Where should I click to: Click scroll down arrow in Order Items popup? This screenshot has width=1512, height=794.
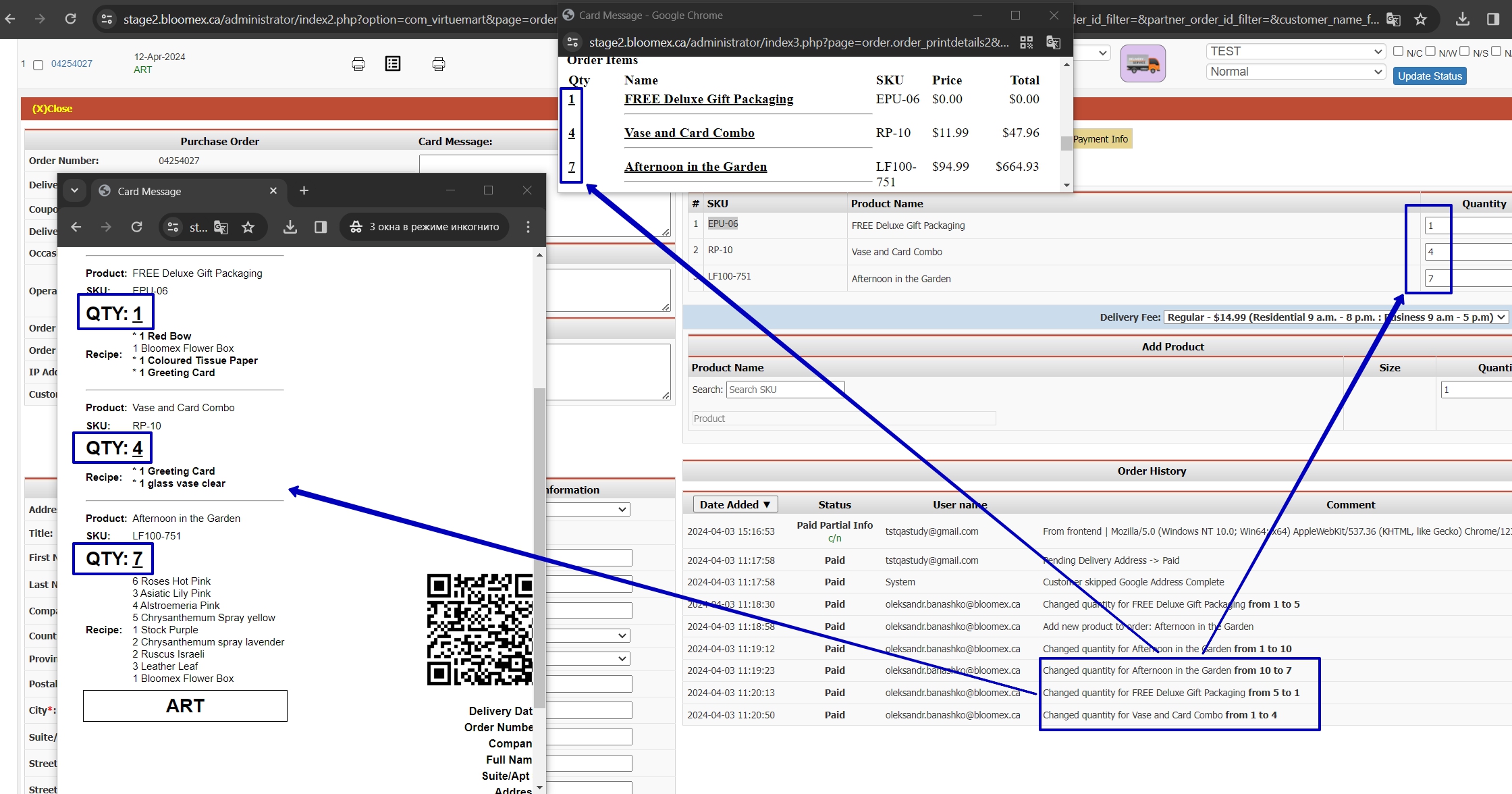(x=1066, y=185)
